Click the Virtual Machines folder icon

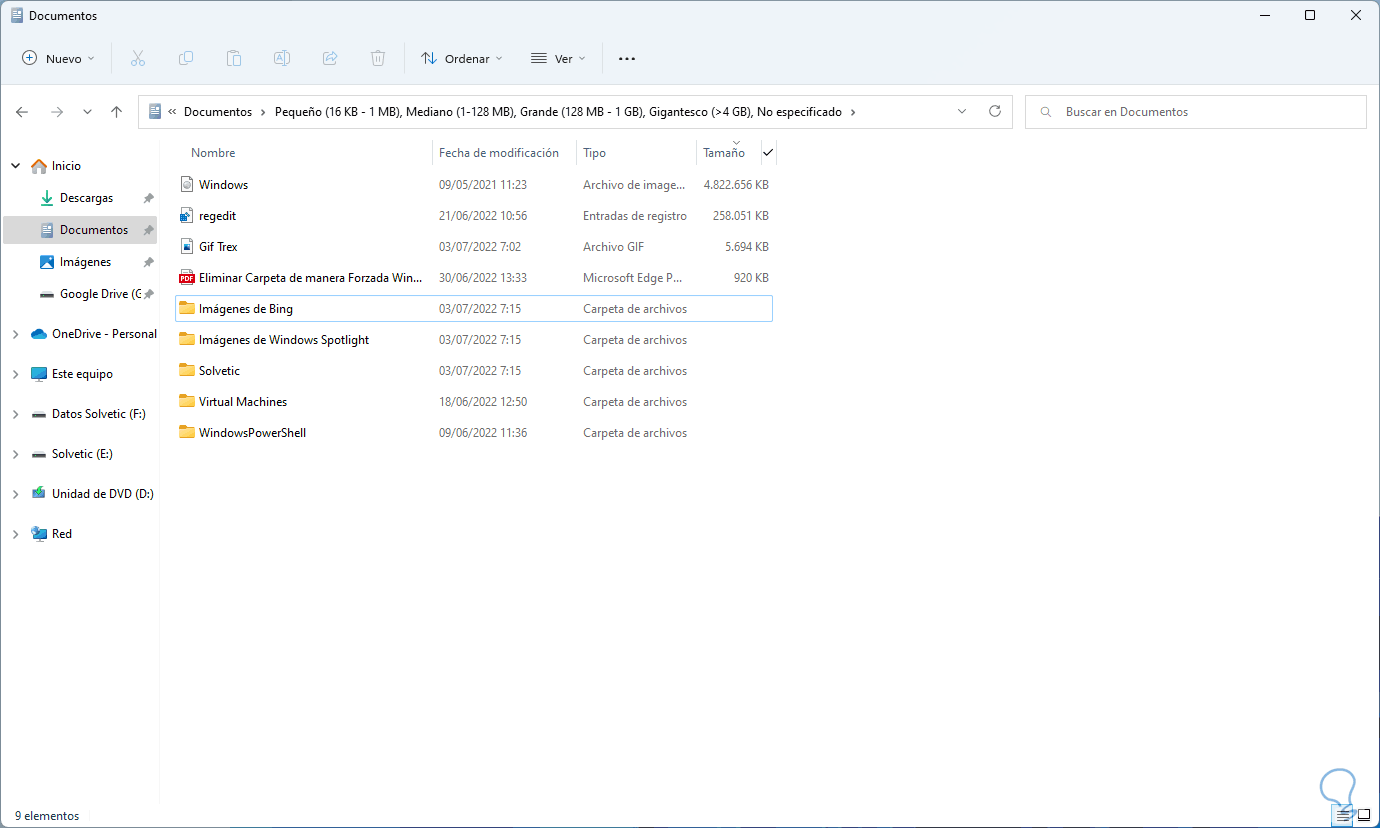click(x=186, y=401)
